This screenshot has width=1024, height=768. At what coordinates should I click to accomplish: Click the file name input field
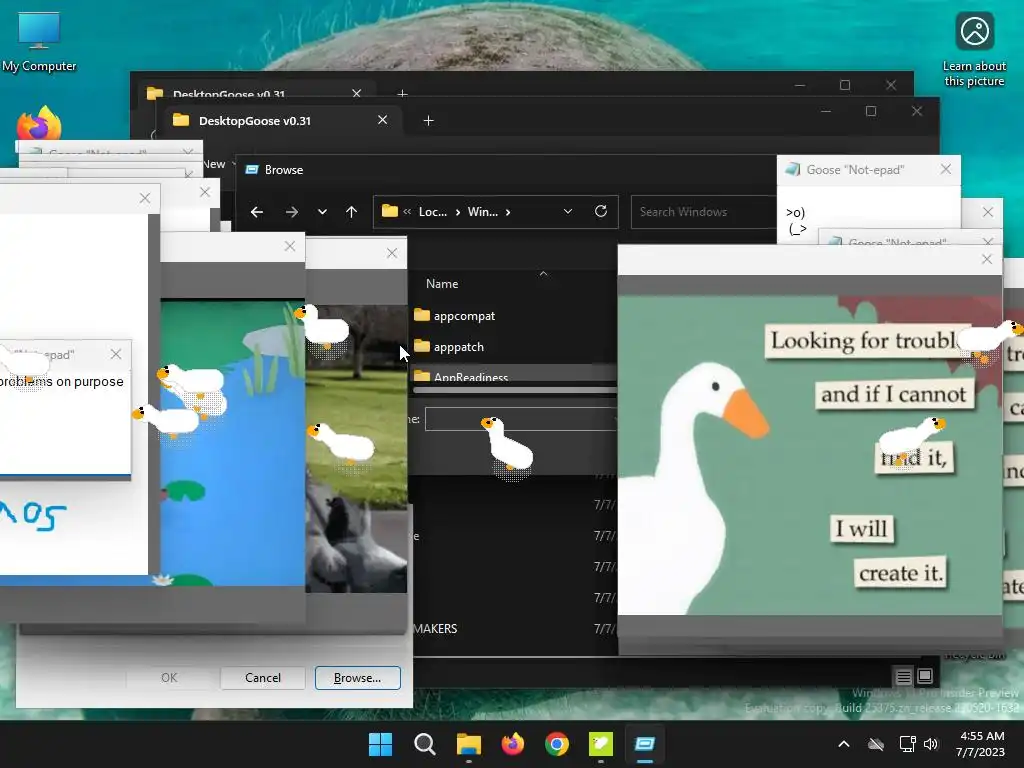tap(520, 419)
